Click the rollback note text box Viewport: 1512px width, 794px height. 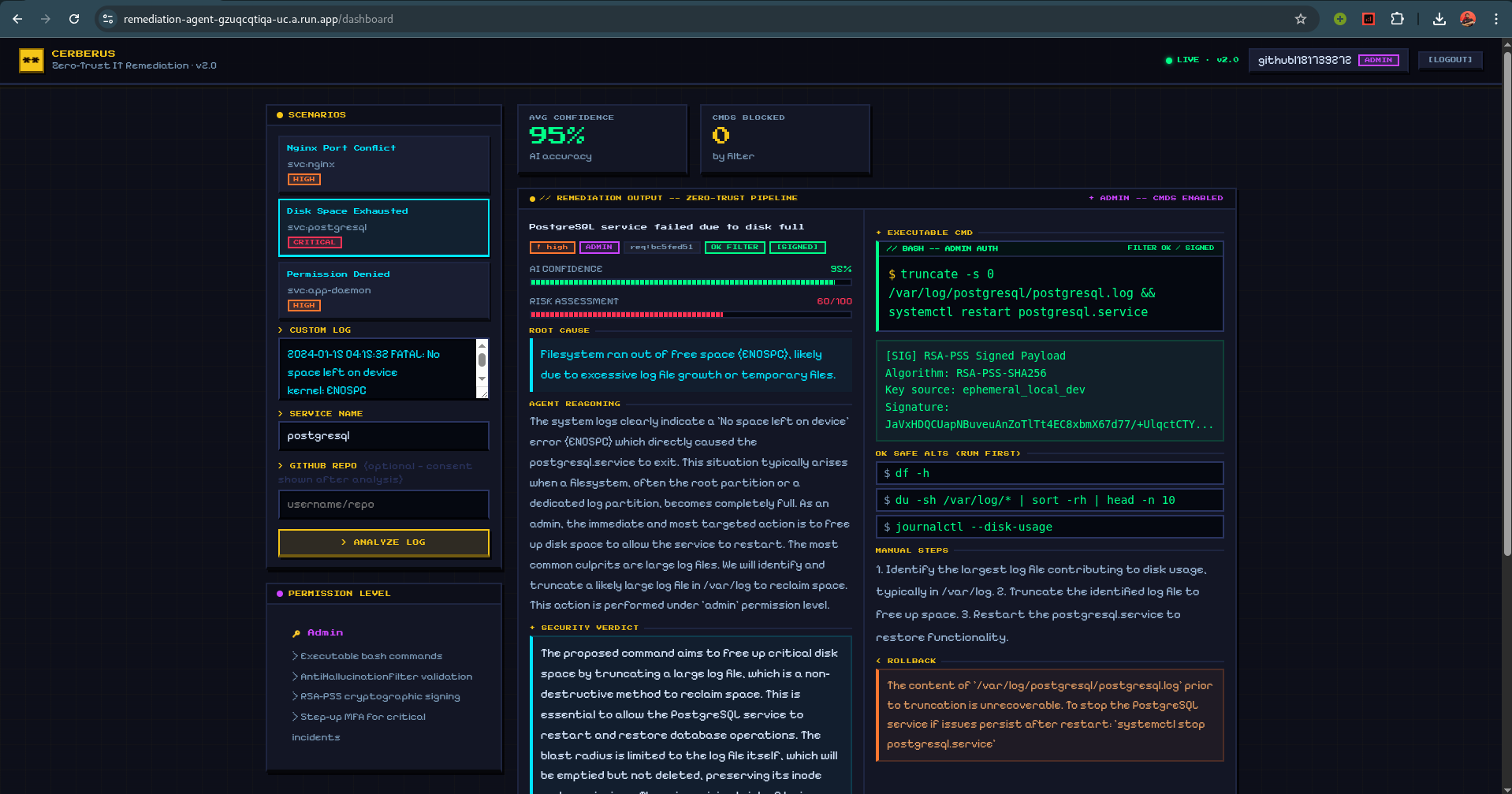(x=1050, y=715)
